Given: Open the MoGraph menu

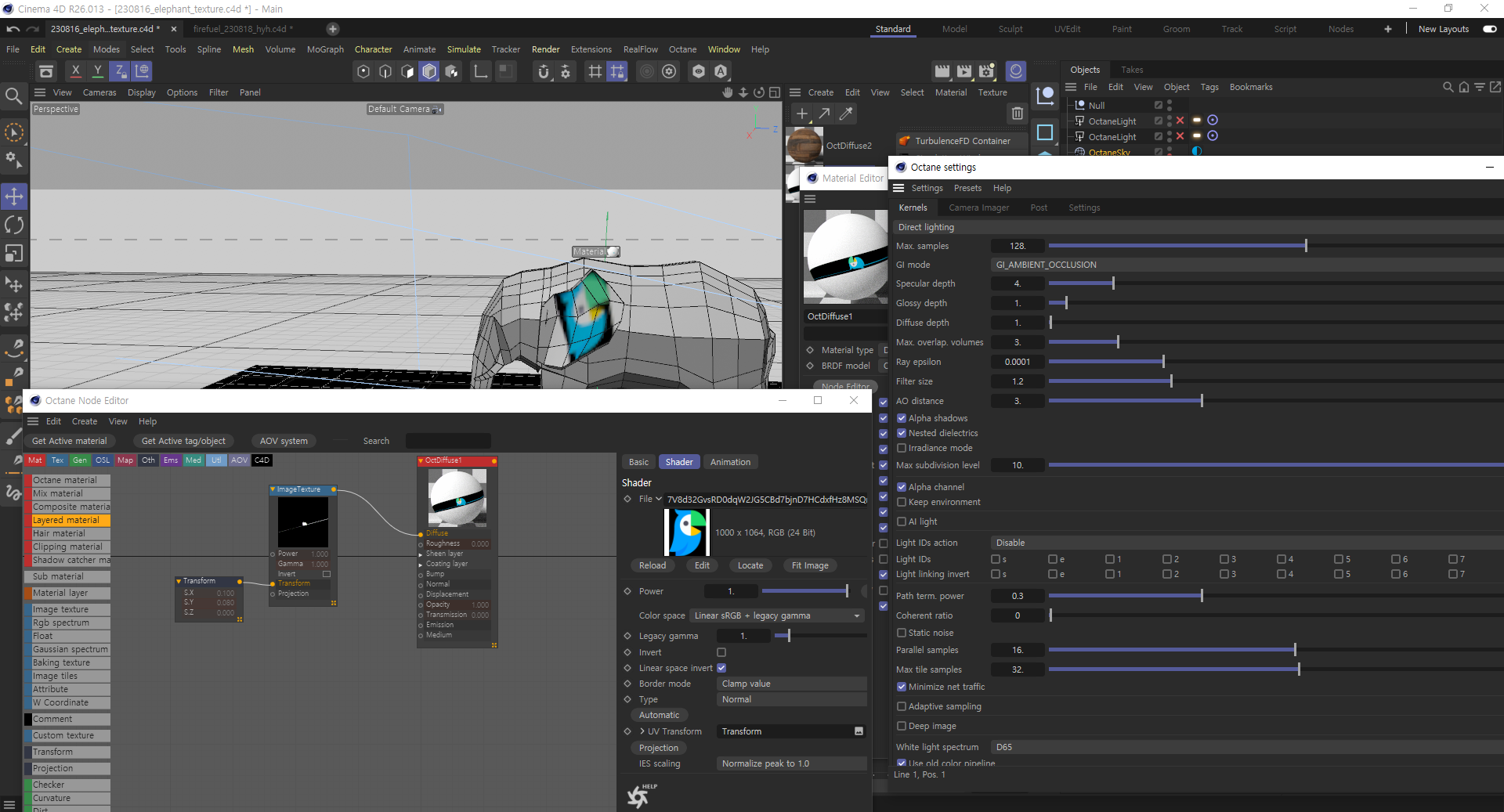Looking at the screenshot, I should (x=325, y=49).
